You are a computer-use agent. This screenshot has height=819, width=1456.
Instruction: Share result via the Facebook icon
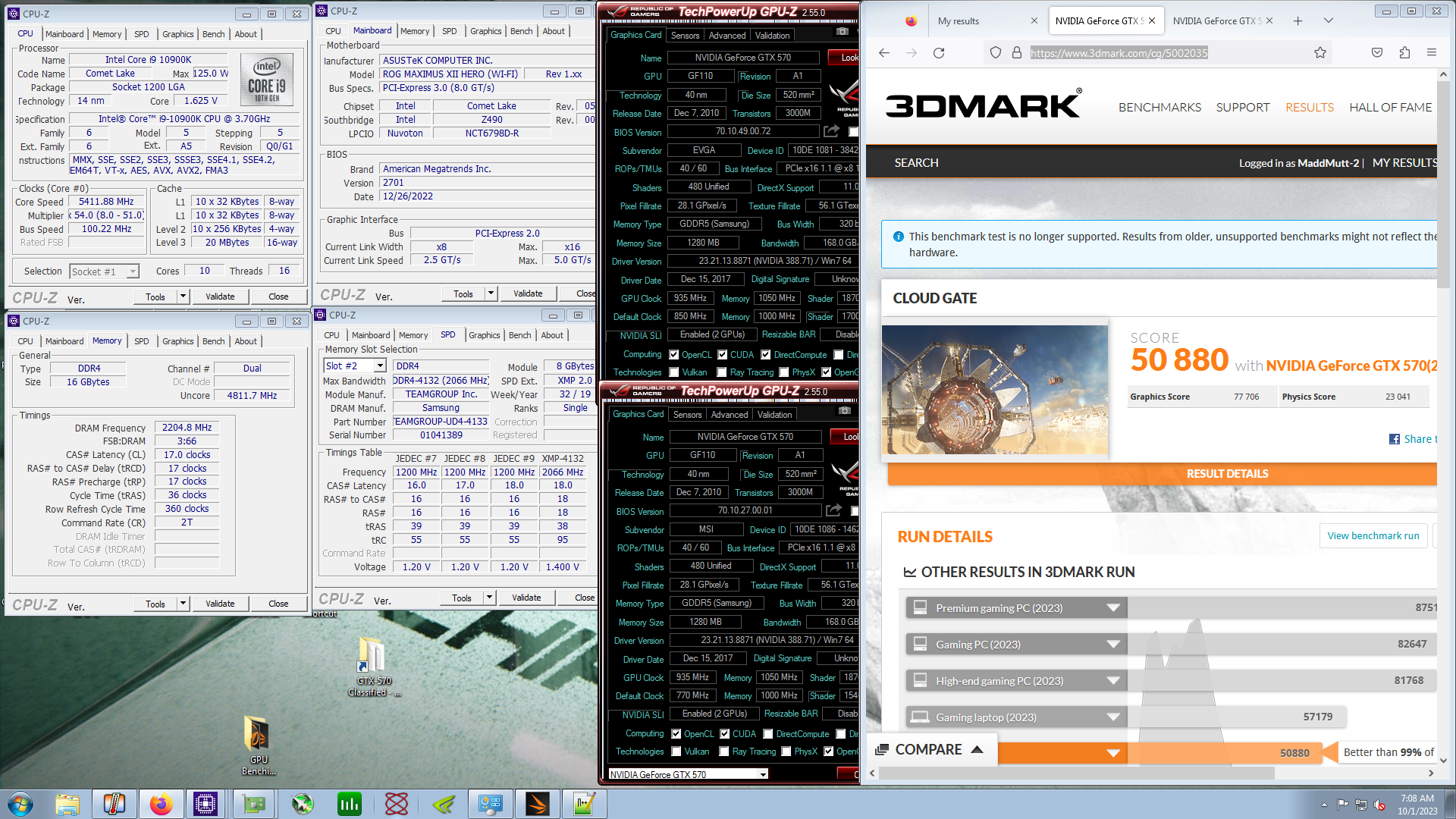coord(1395,439)
